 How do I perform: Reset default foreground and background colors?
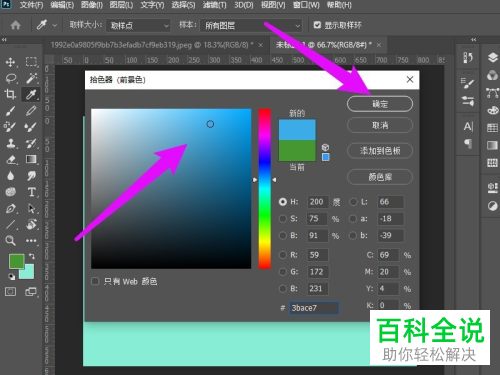pyautogui.click(x=11, y=276)
